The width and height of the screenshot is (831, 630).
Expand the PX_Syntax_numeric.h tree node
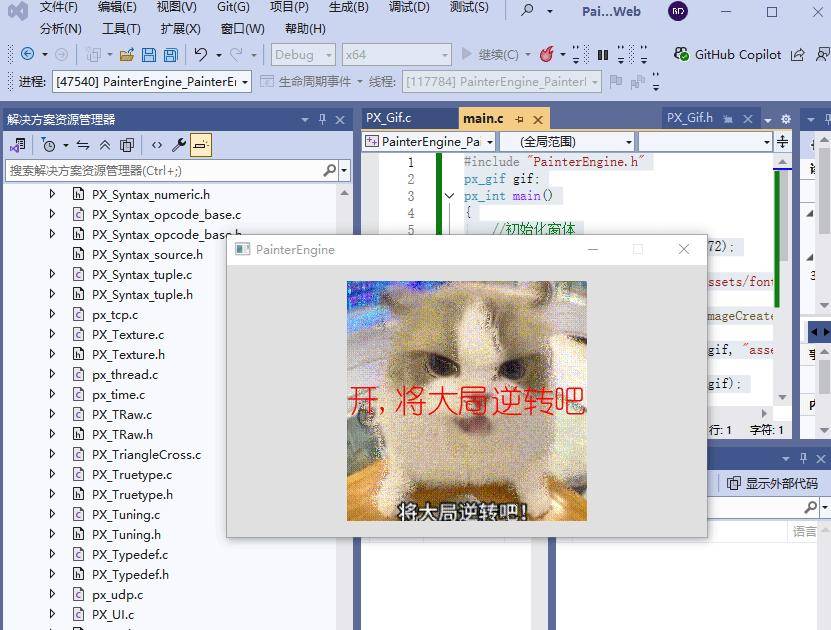tap(52, 194)
